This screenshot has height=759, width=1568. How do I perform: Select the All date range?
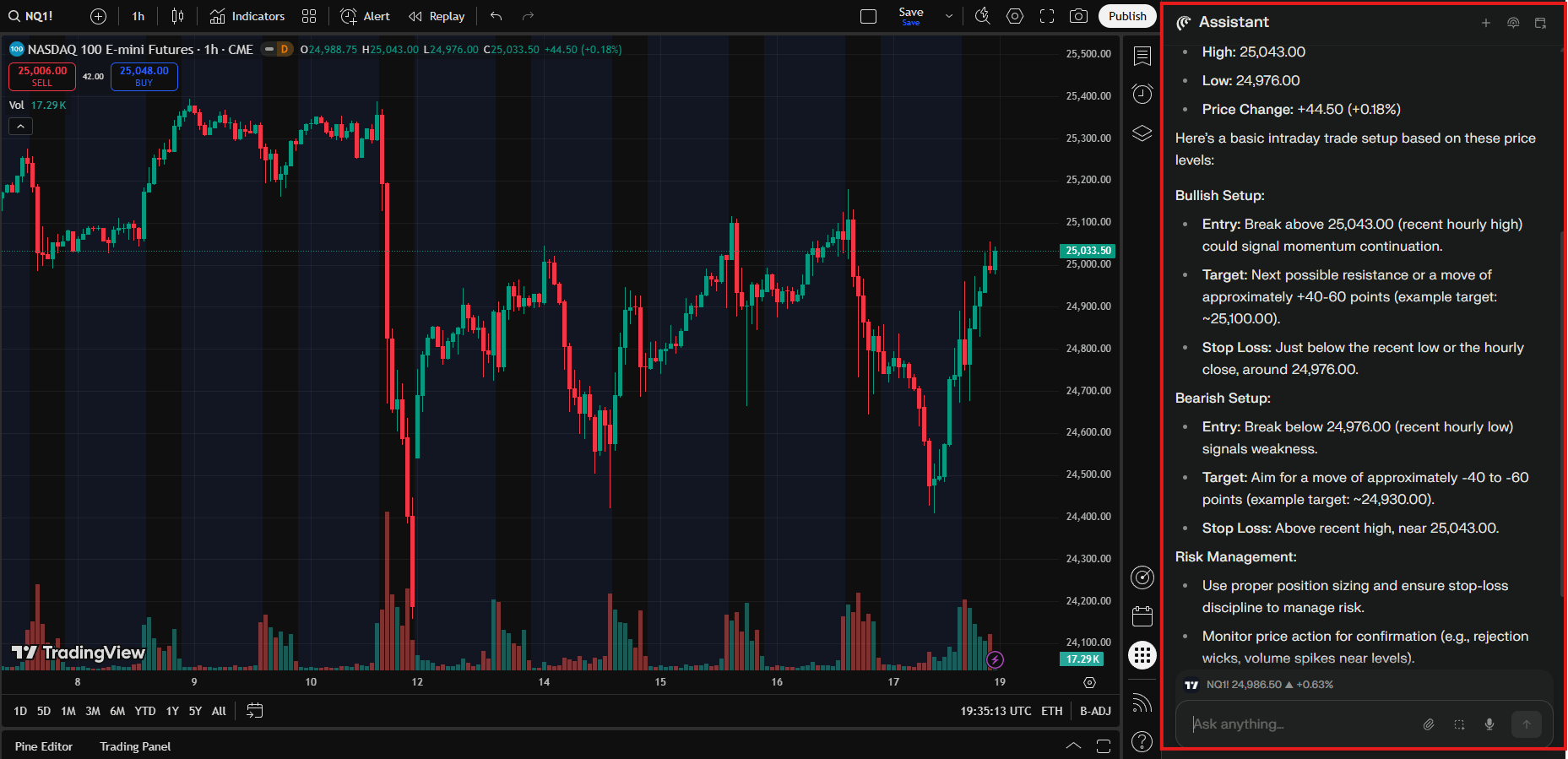[219, 711]
